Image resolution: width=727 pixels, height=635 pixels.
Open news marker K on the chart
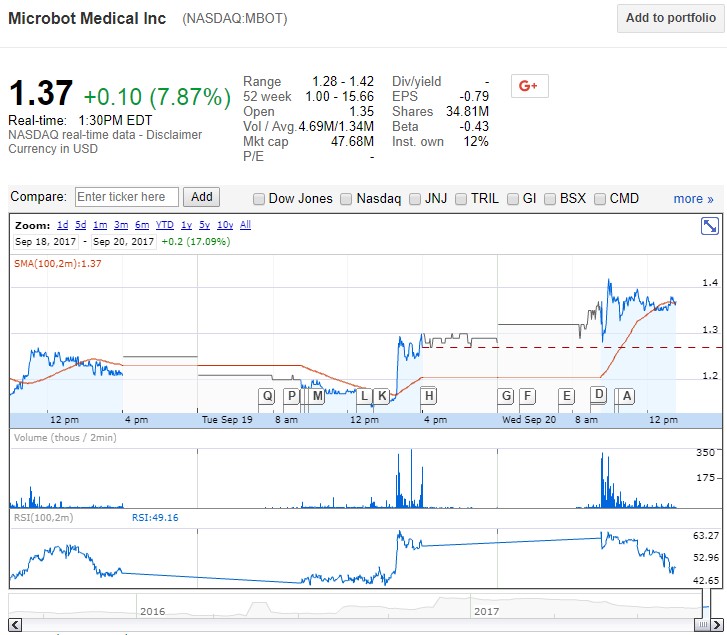point(382,396)
